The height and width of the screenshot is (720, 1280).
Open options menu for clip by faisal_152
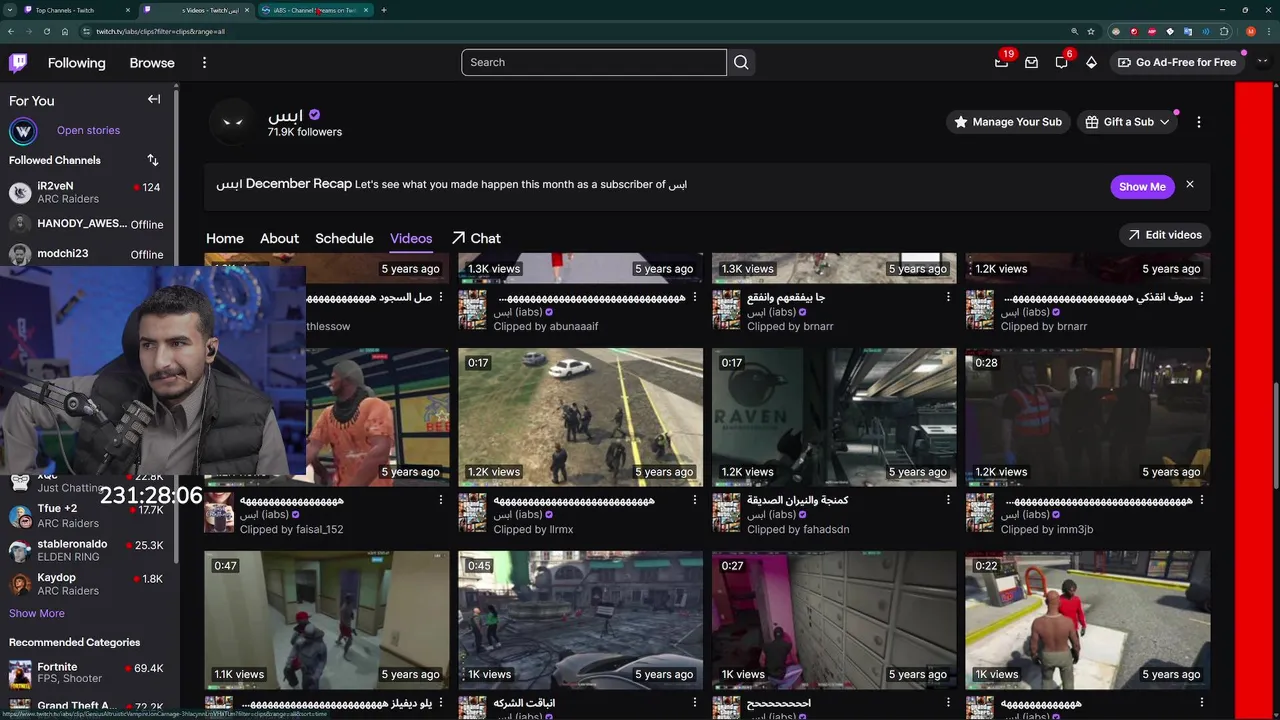point(441,500)
